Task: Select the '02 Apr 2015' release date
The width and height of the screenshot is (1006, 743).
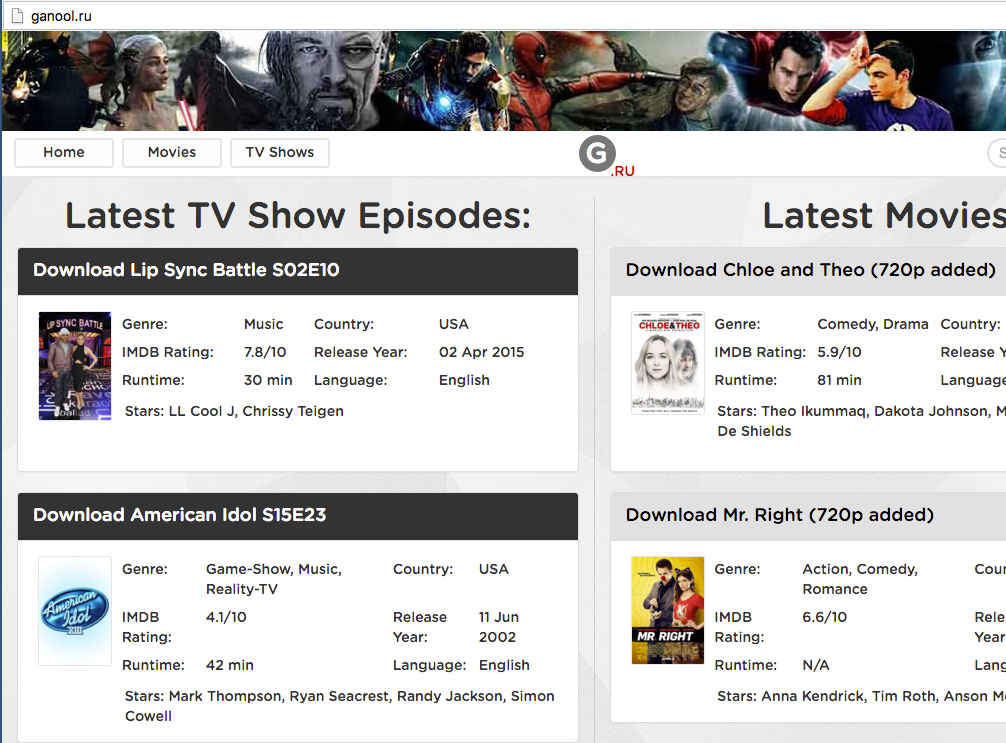Action: click(481, 352)
